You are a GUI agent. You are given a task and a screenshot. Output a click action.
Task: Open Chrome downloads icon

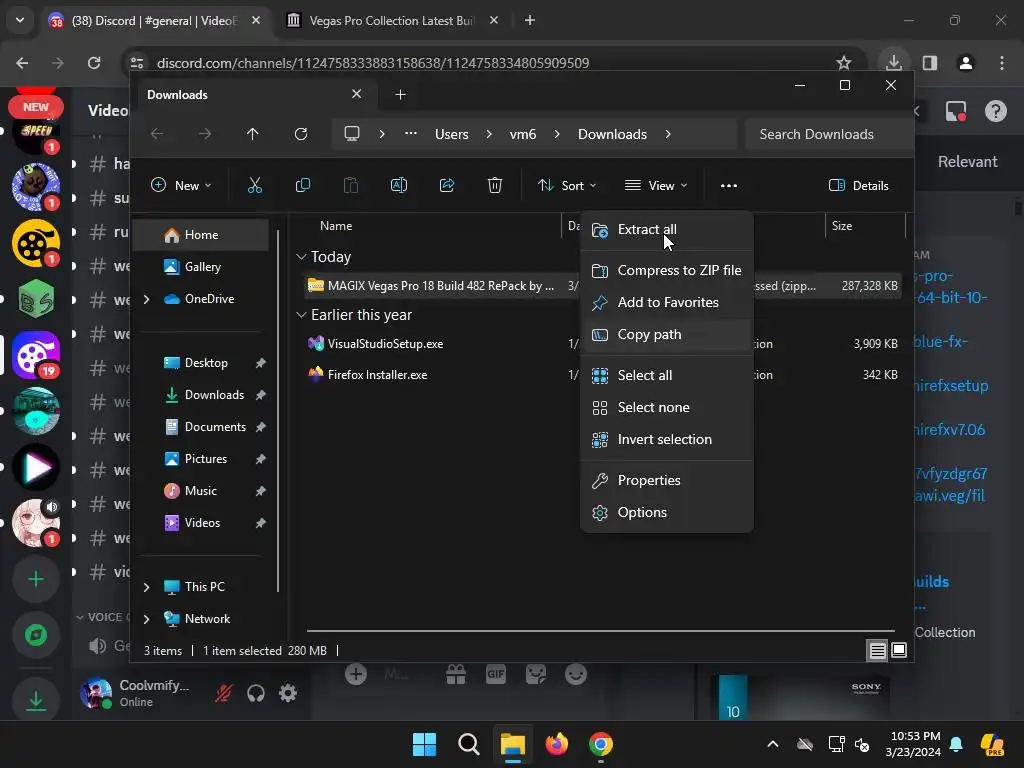893,63
